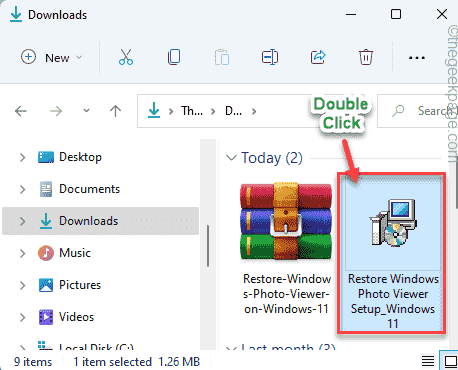Click the 'New' plus circle icon
Image resolution: width=458 pixels, height=370 pixels.
28,57
